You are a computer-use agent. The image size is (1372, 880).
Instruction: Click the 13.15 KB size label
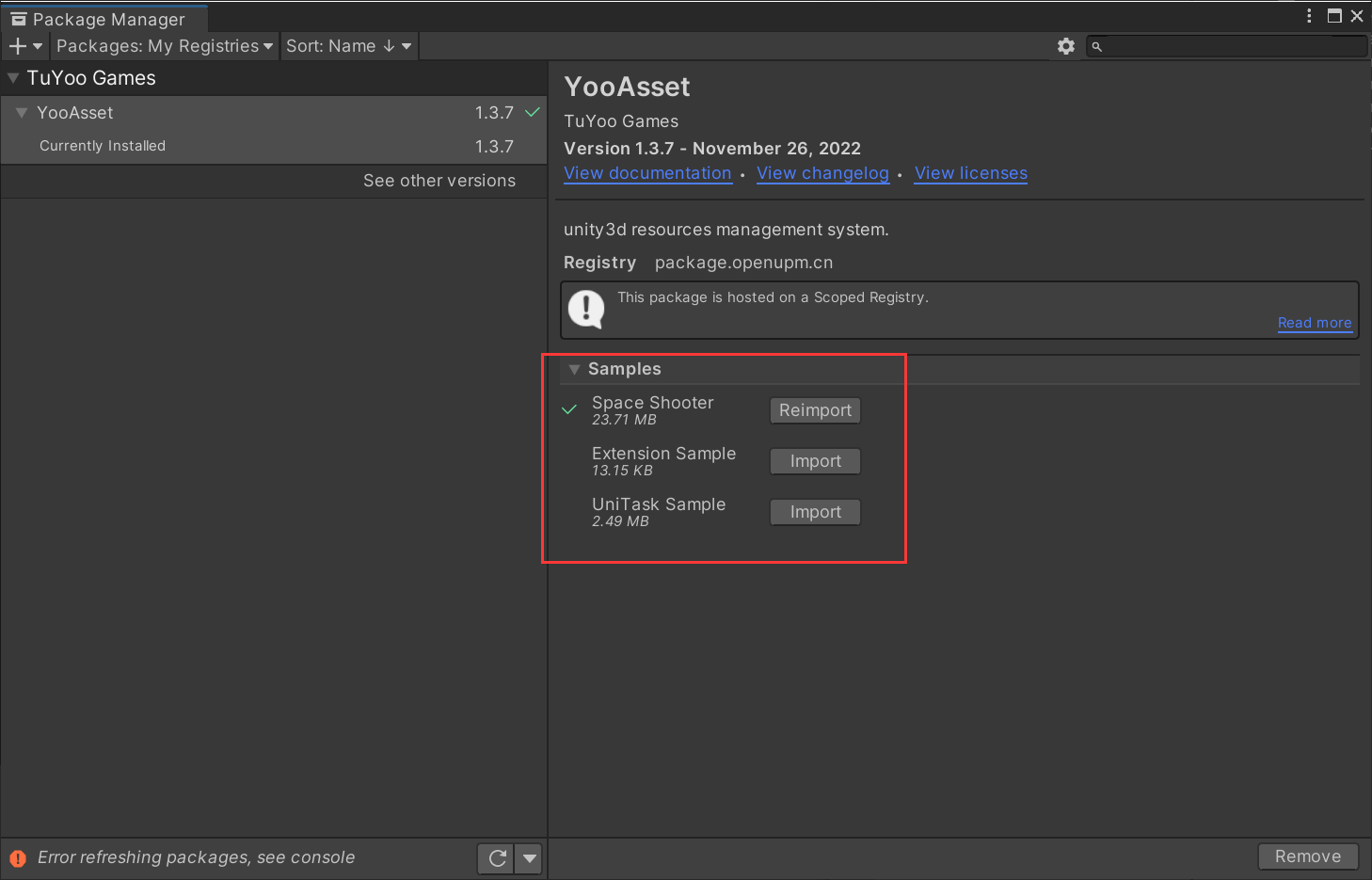[622, 471]
